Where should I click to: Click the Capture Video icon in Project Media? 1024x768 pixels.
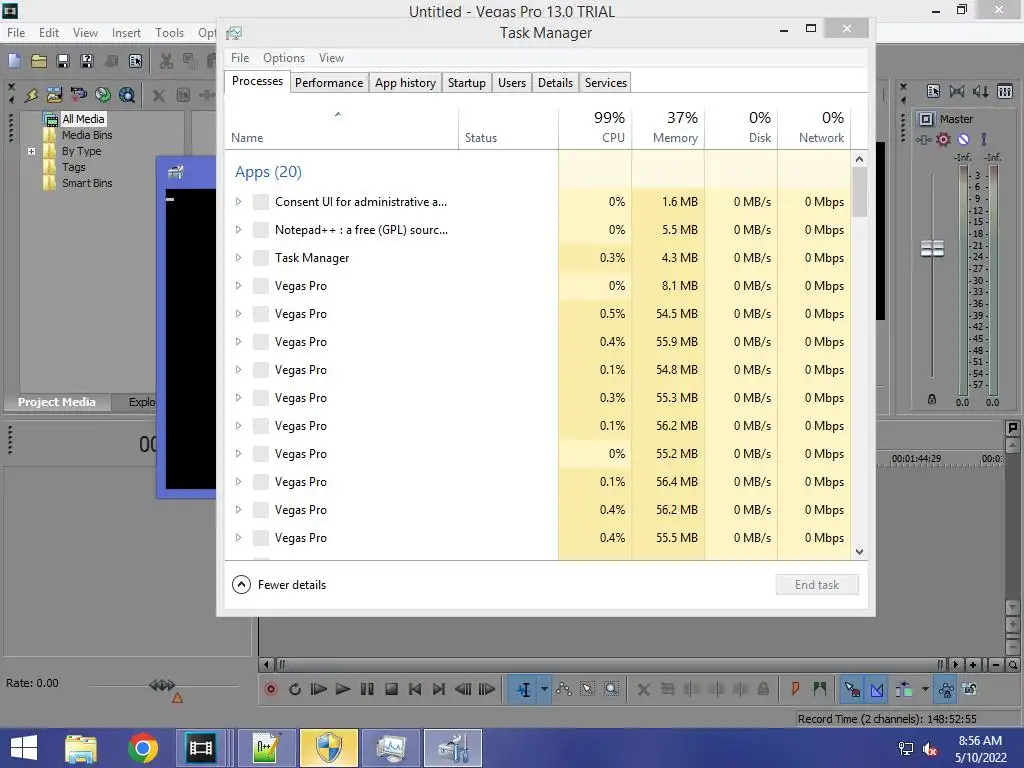tap(78, 95)
